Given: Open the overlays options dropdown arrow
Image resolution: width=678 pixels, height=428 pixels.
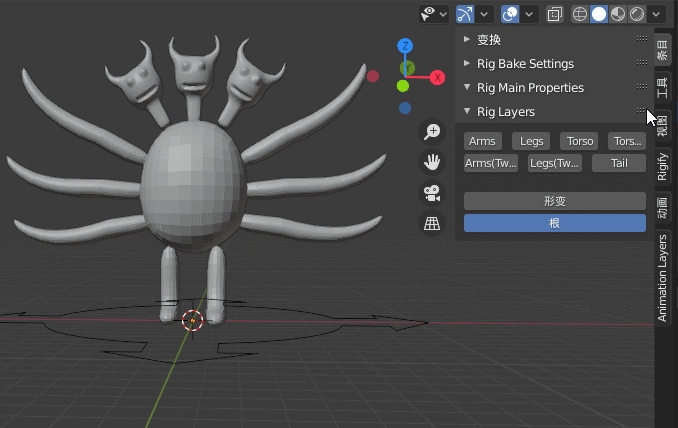Looking at the screenshot, I should click(529, 14).
